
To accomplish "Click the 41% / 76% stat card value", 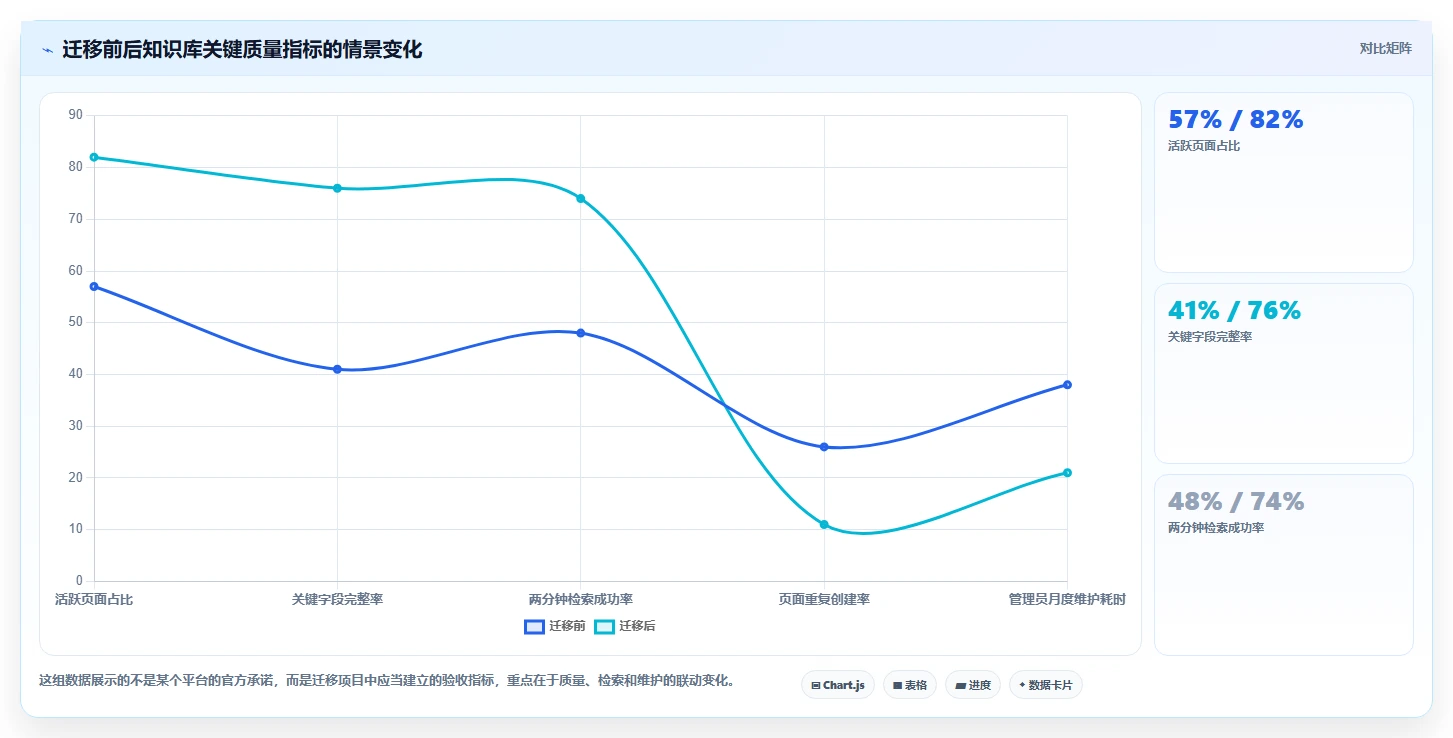I will tap(1234, 311).
